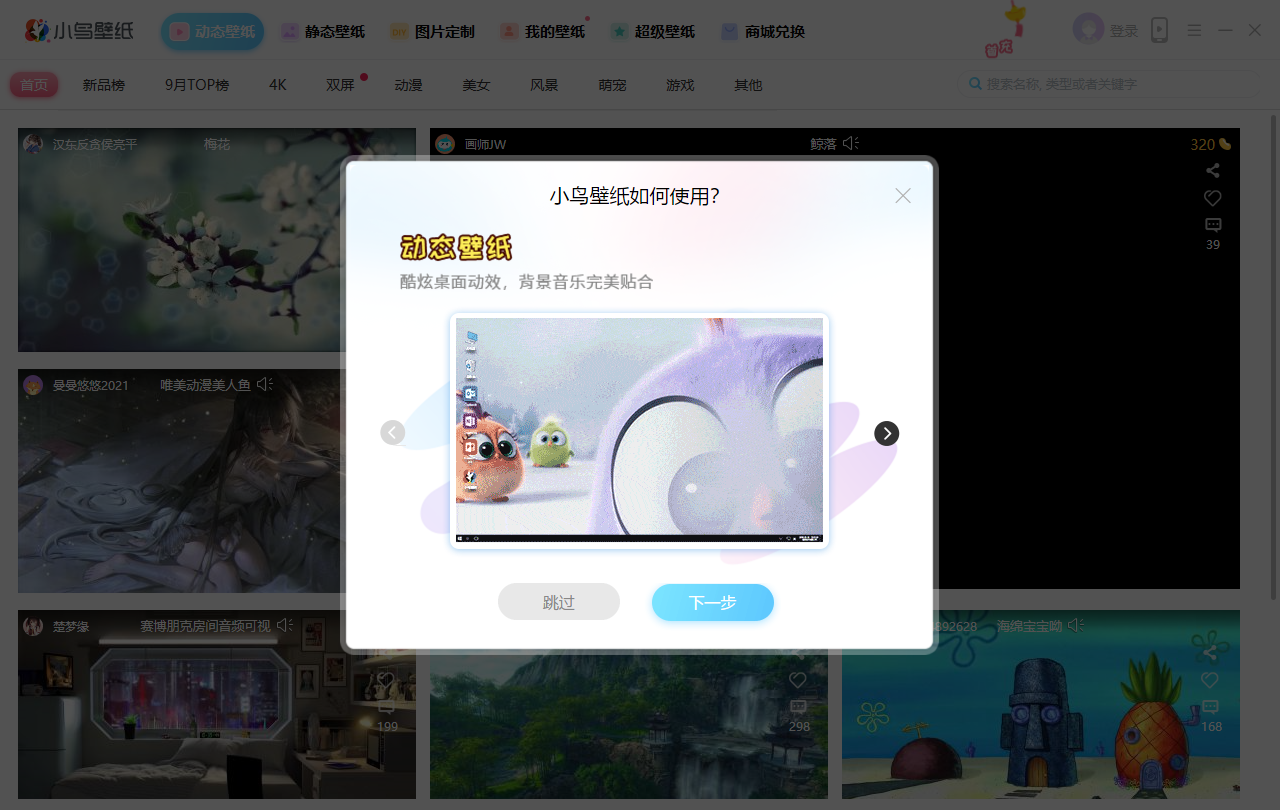1280x810 pixels.
Task: Click the 320 coin price on 鲸落
Action: point(1210,144)
